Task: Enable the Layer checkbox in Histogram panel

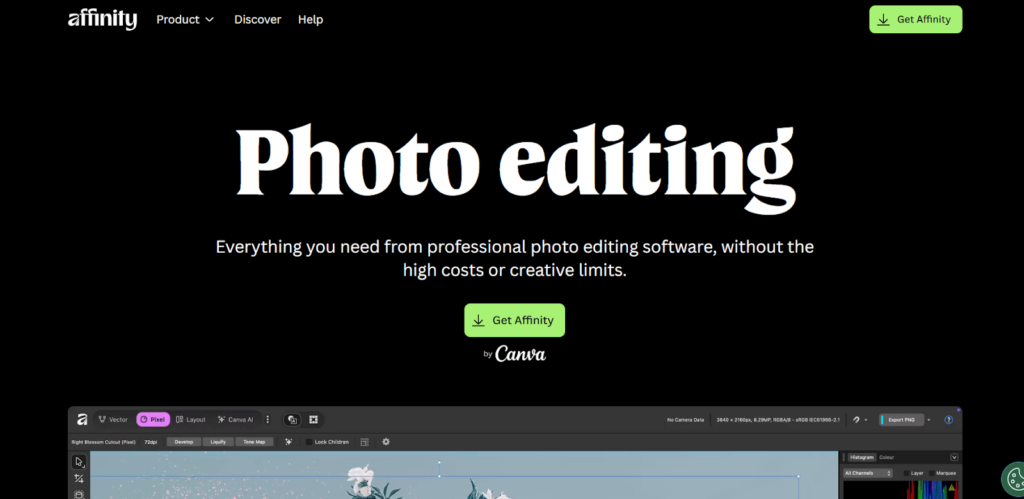Action: tap(907, 473)
